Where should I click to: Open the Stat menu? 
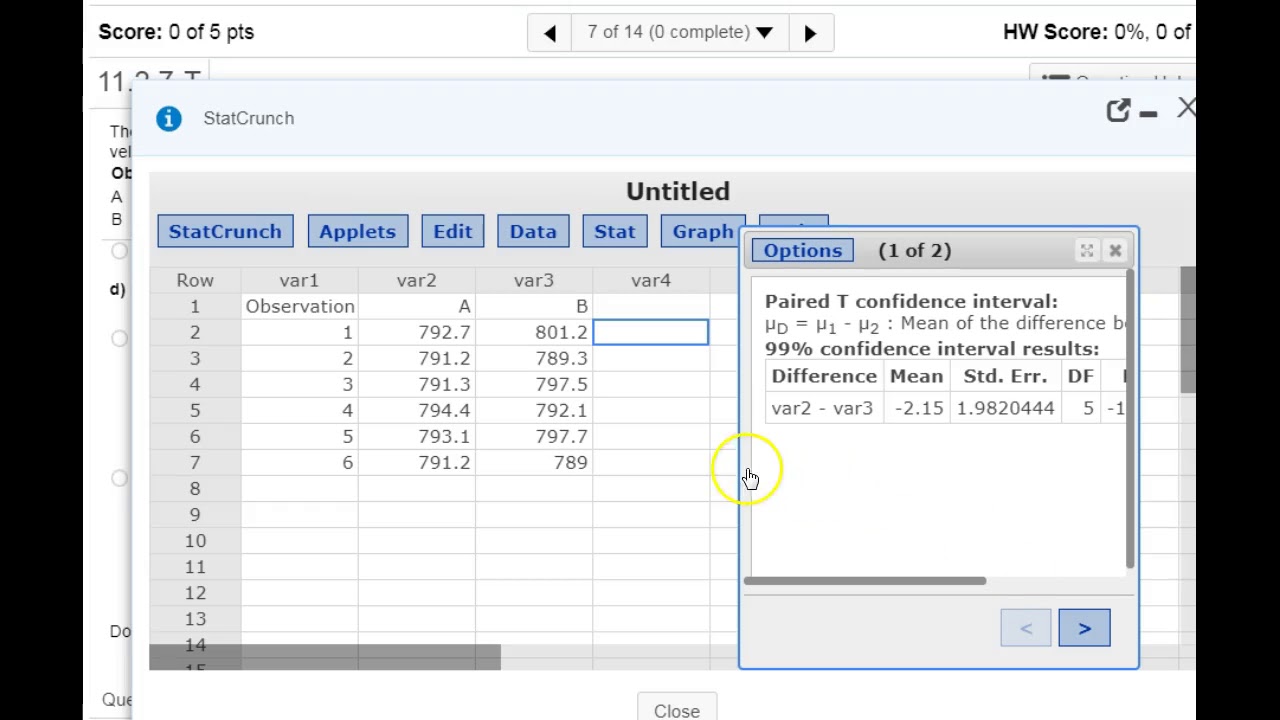click(615, 231)
